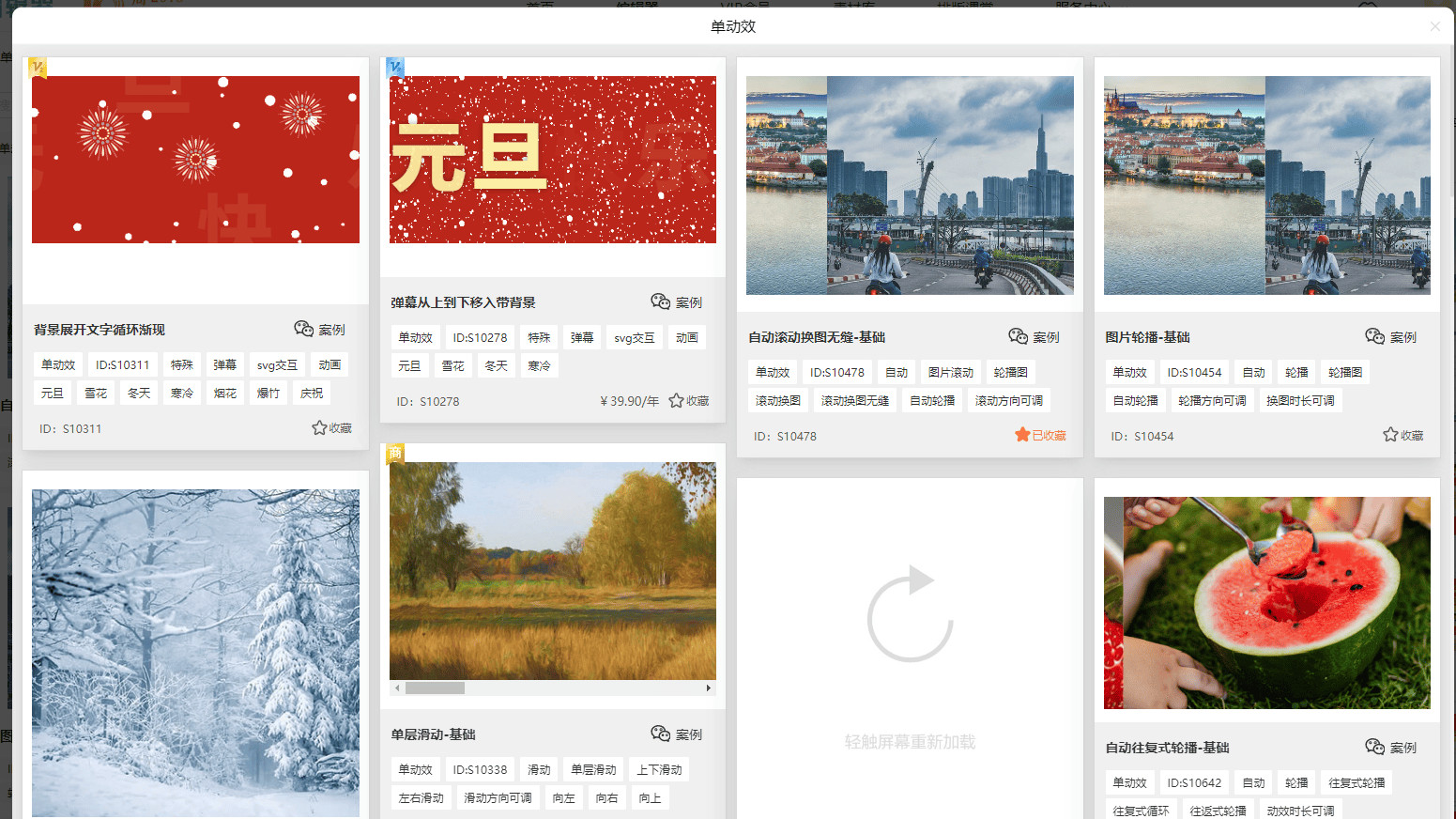
Task: Click the star 收藏 icon on 图片轮播-基础 card
Action: pos(1390,435)
